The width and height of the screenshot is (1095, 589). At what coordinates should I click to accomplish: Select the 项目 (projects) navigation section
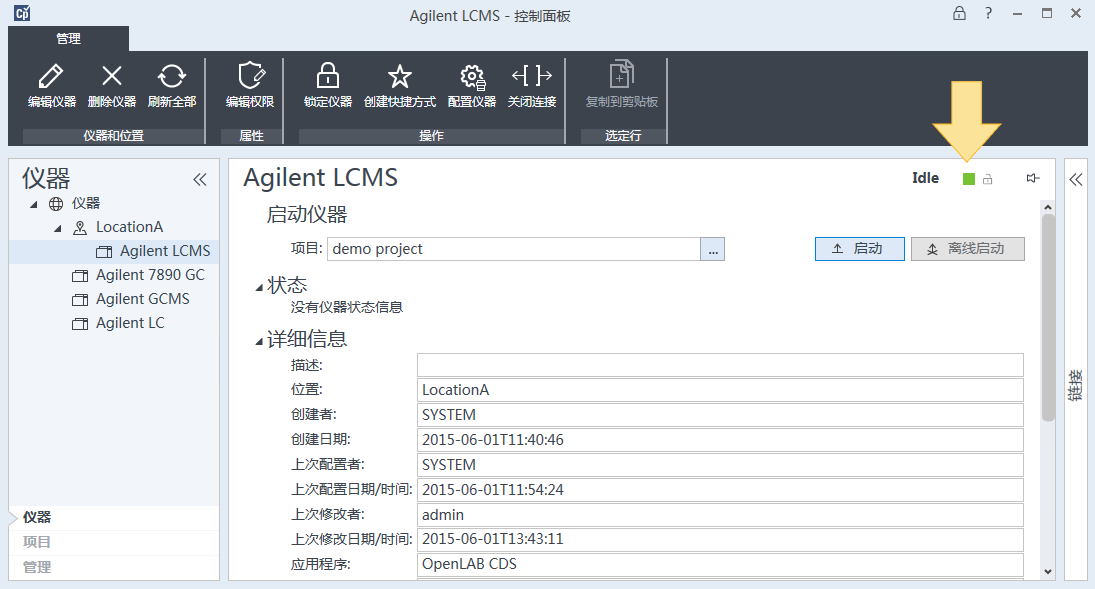click(x=115, y=542)
